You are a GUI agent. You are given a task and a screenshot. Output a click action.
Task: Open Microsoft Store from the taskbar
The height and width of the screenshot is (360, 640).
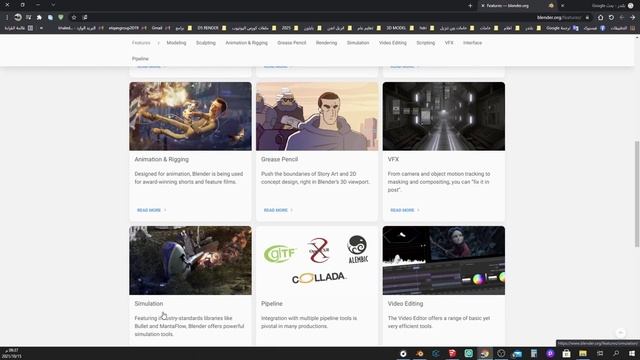click(566, 353)
